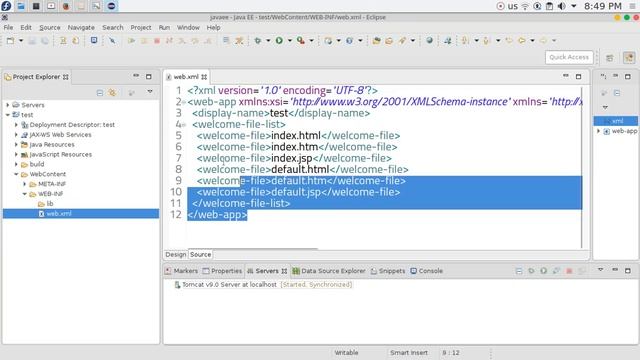
Task: Click the clock showing 8:49 PM
Action: click(602, 6)
